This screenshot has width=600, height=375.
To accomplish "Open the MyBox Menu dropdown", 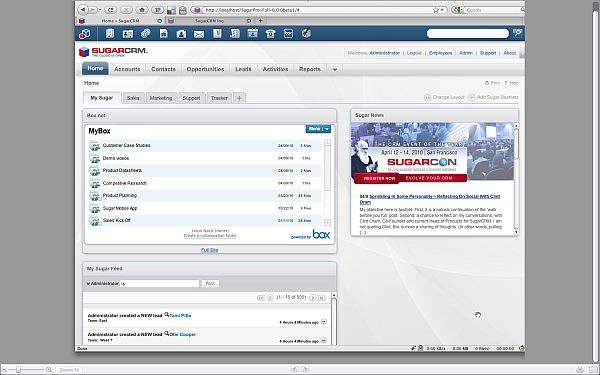I will coord(318,129).
